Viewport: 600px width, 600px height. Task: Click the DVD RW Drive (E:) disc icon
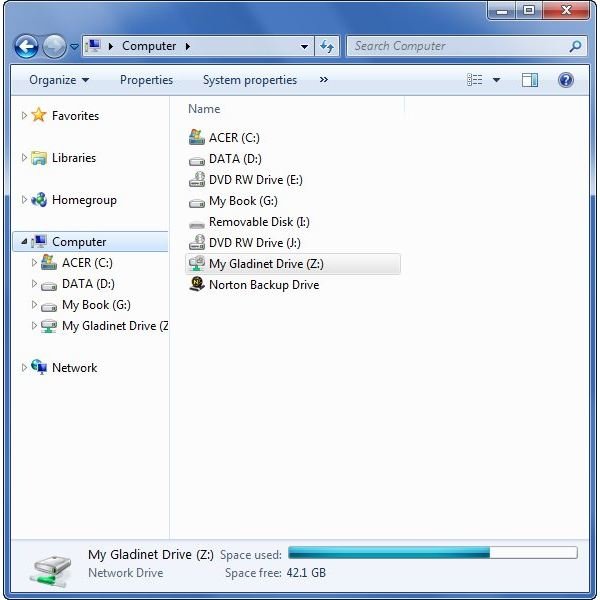click(197, 179)
